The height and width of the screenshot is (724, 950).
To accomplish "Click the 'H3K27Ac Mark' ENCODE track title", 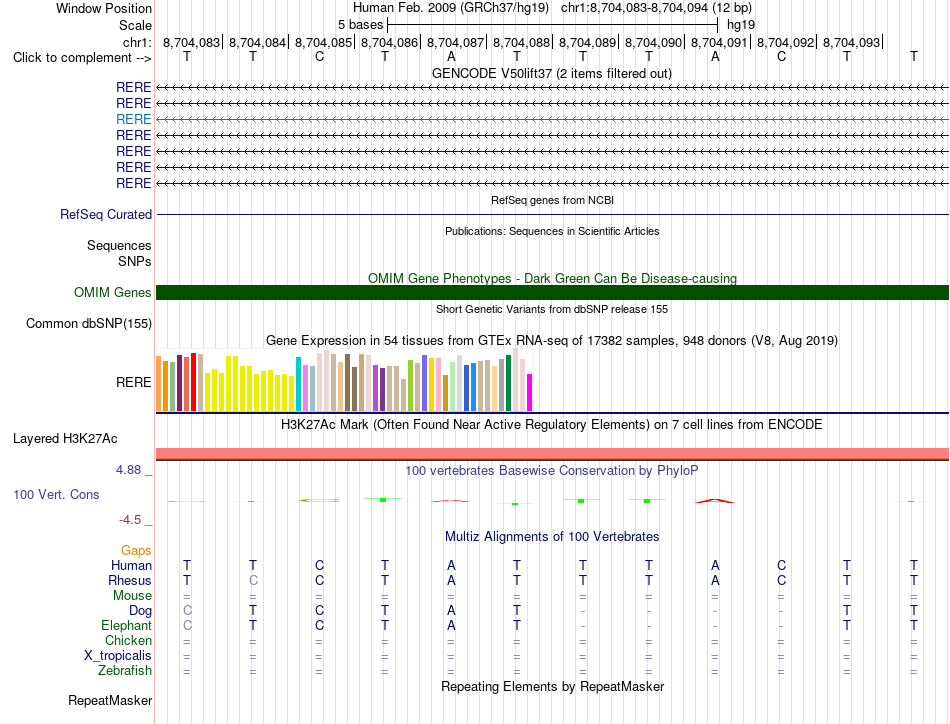I will tap(552, 424).
